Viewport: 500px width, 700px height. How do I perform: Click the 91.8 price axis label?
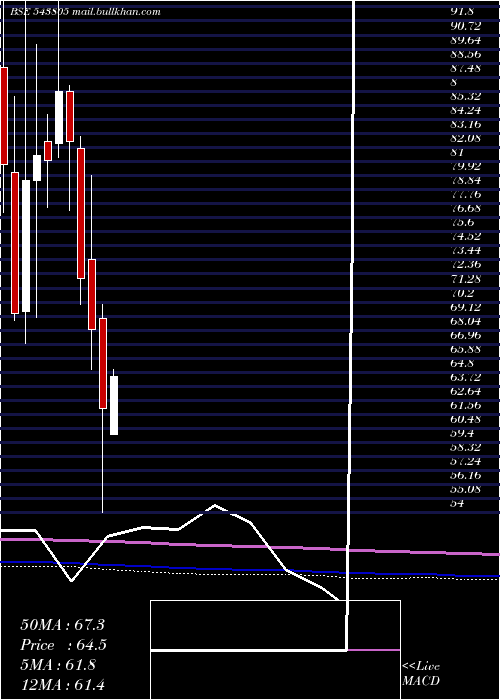coord(462,12)
